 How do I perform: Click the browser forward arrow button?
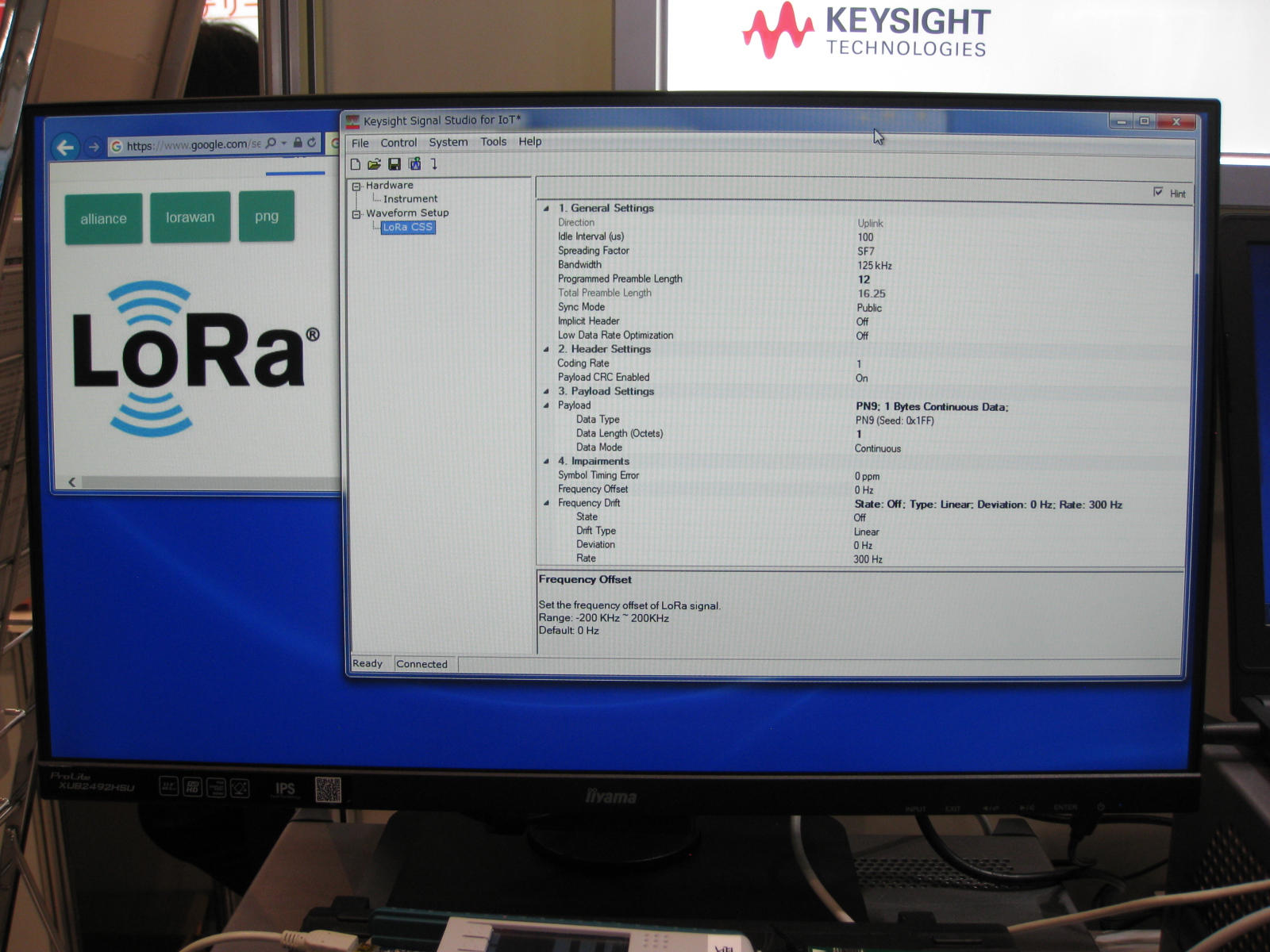click(x=94, y=147)
